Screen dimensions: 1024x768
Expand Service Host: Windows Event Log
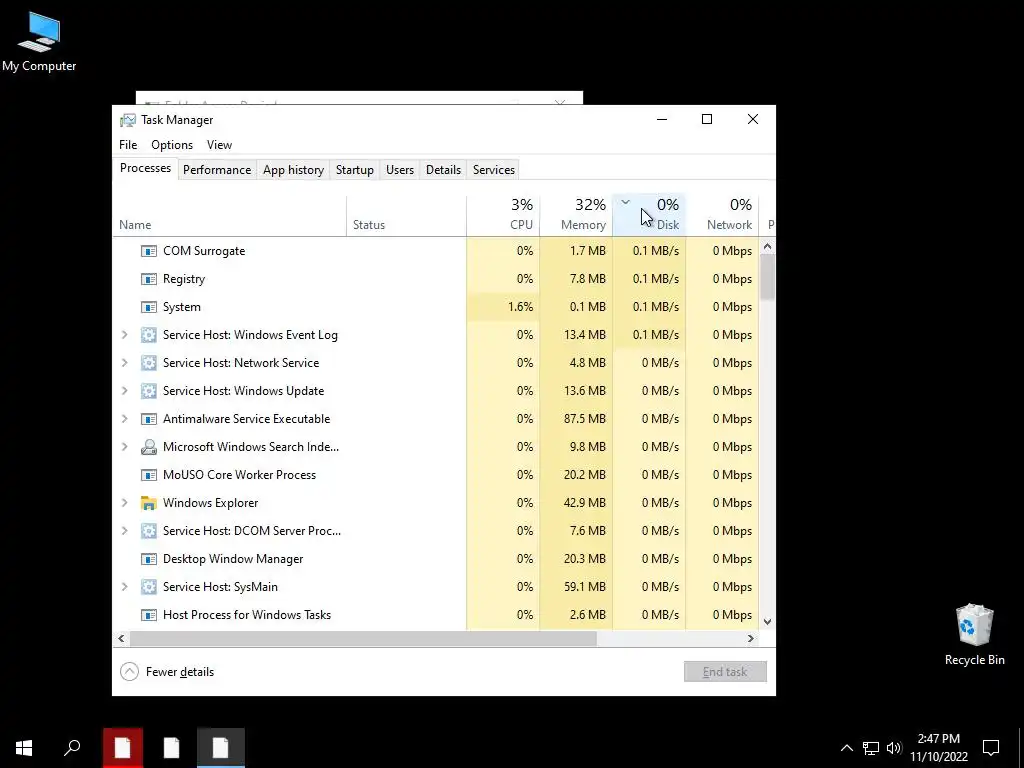click(x=125, y=335)
